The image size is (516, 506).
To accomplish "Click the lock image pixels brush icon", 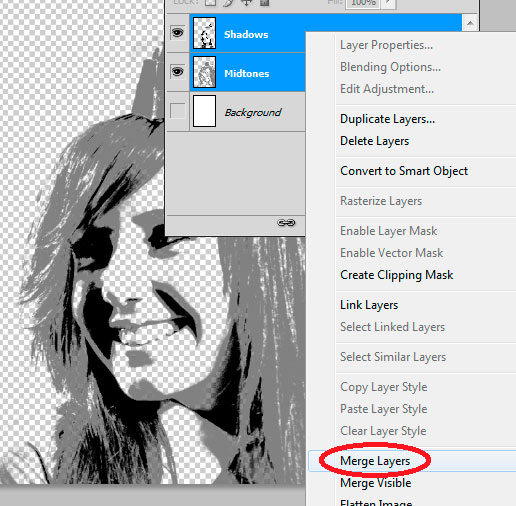I will click(229, 2).
